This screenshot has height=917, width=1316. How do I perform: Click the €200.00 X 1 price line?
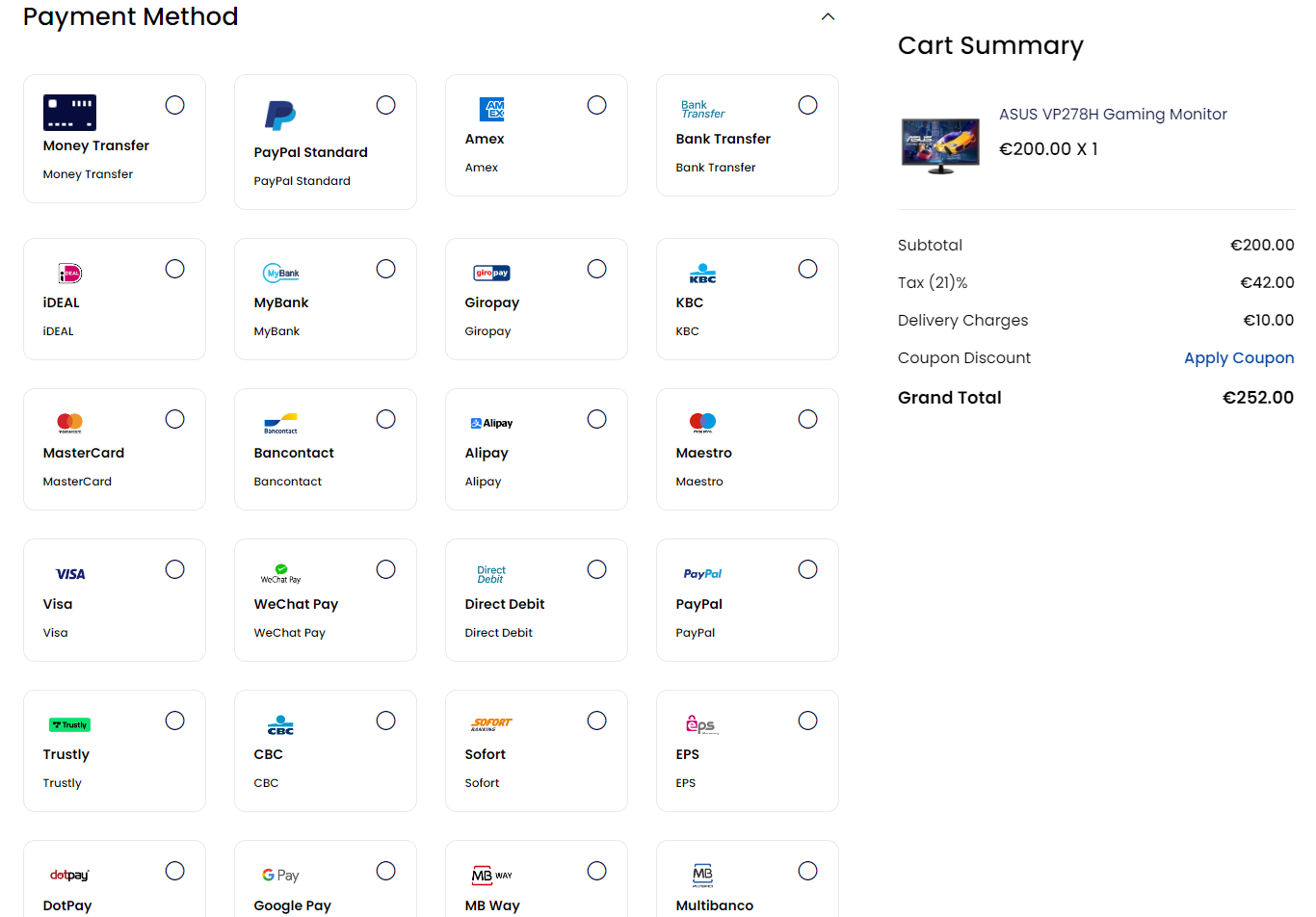click(x=1048, y=148)
